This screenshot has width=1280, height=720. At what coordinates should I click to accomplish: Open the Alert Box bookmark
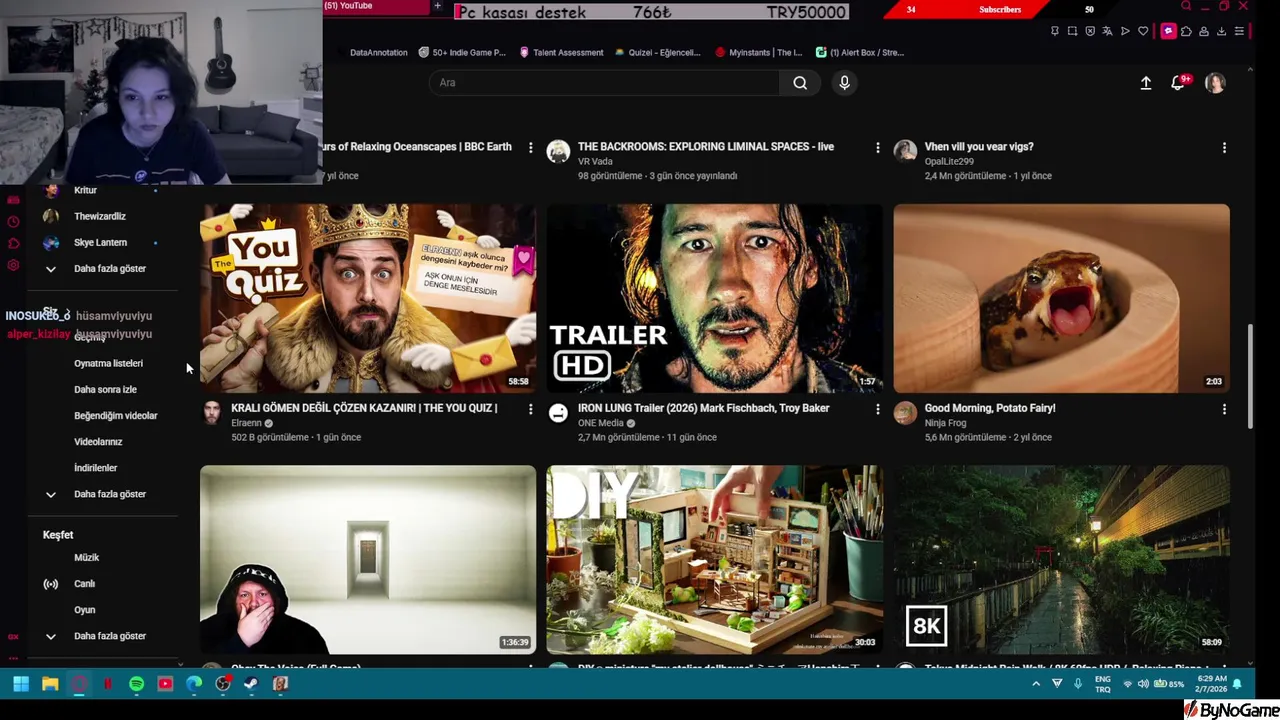click(x=860, y=52)
